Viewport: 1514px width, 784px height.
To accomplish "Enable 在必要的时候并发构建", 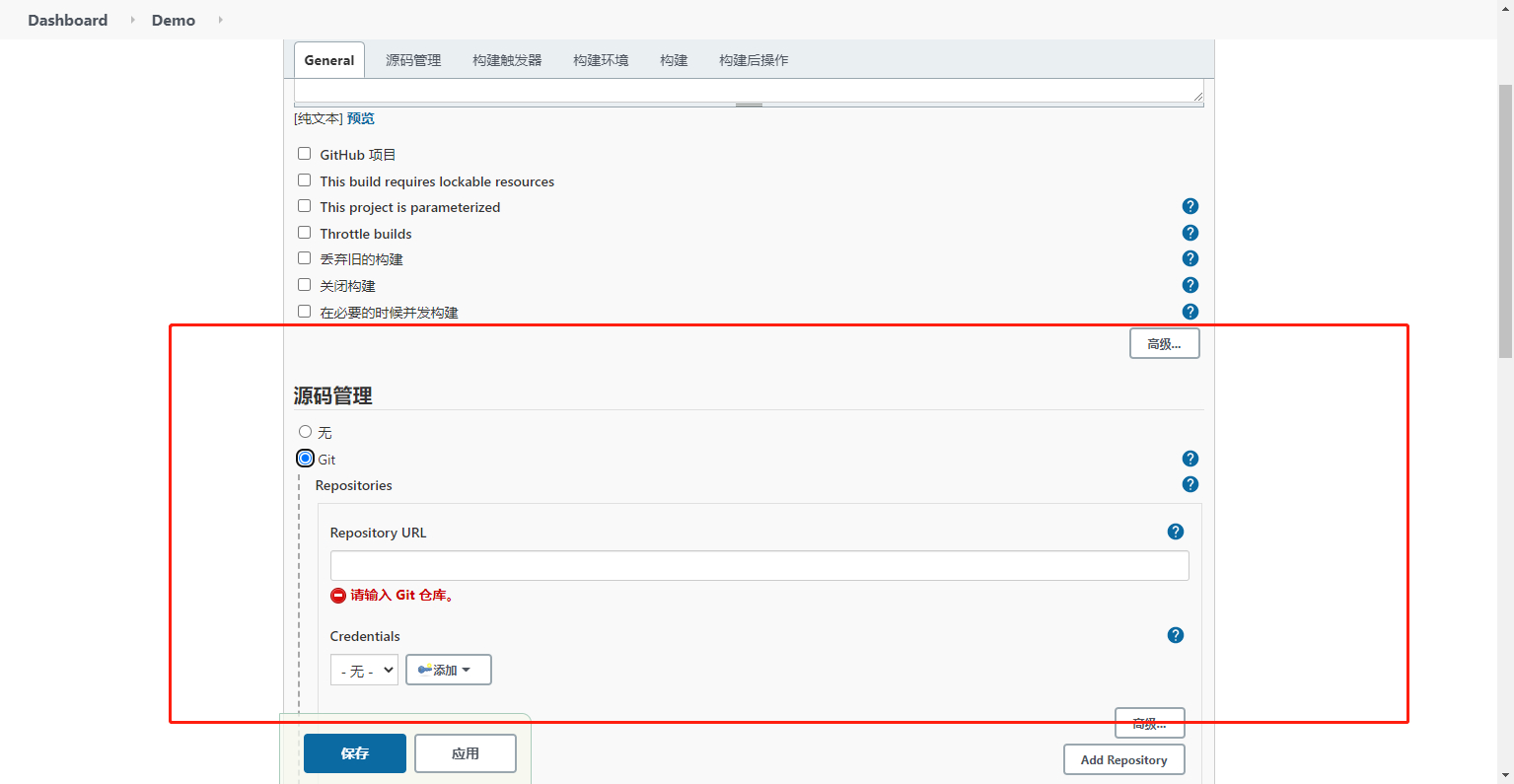I will [305, 312].
